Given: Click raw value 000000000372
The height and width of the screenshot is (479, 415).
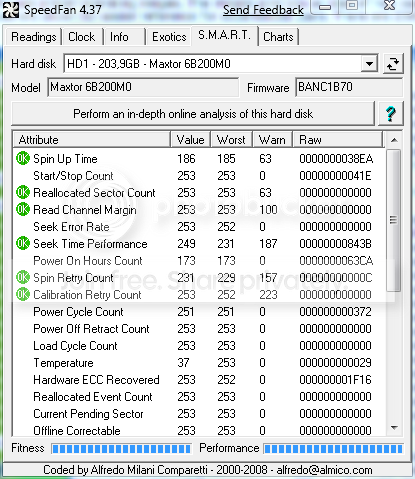Looking at the screenshot, I should pyautogui.click(x=335, y=312).
